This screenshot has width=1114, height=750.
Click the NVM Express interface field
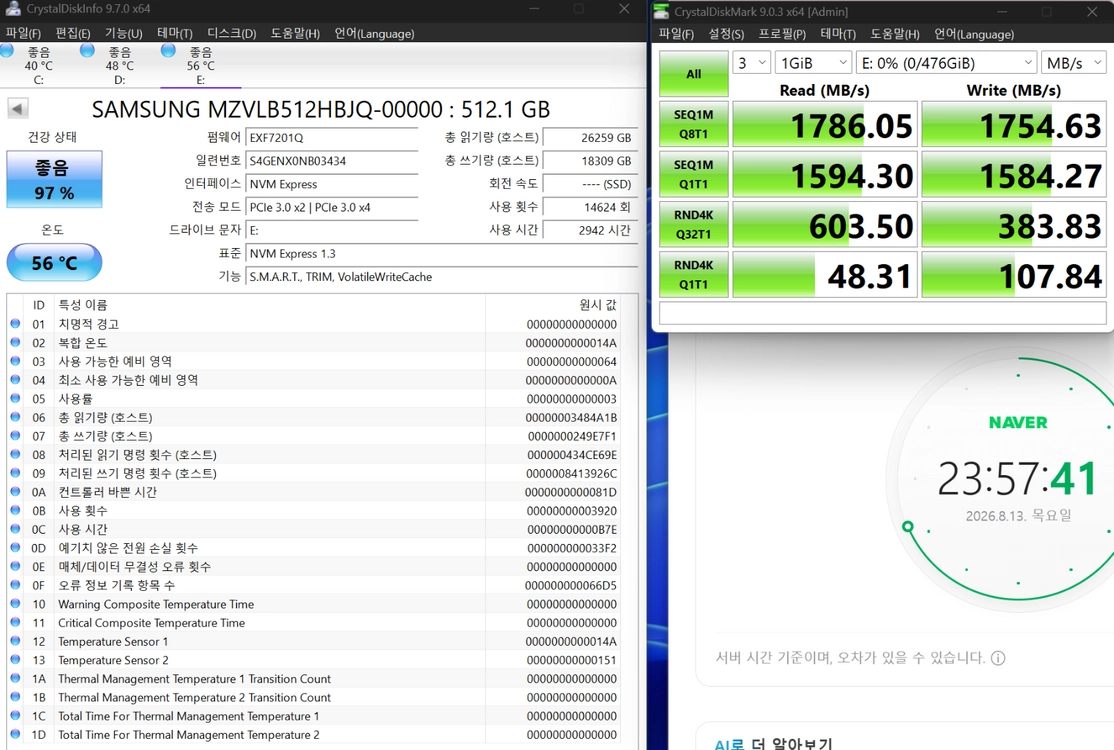[332, 184]
